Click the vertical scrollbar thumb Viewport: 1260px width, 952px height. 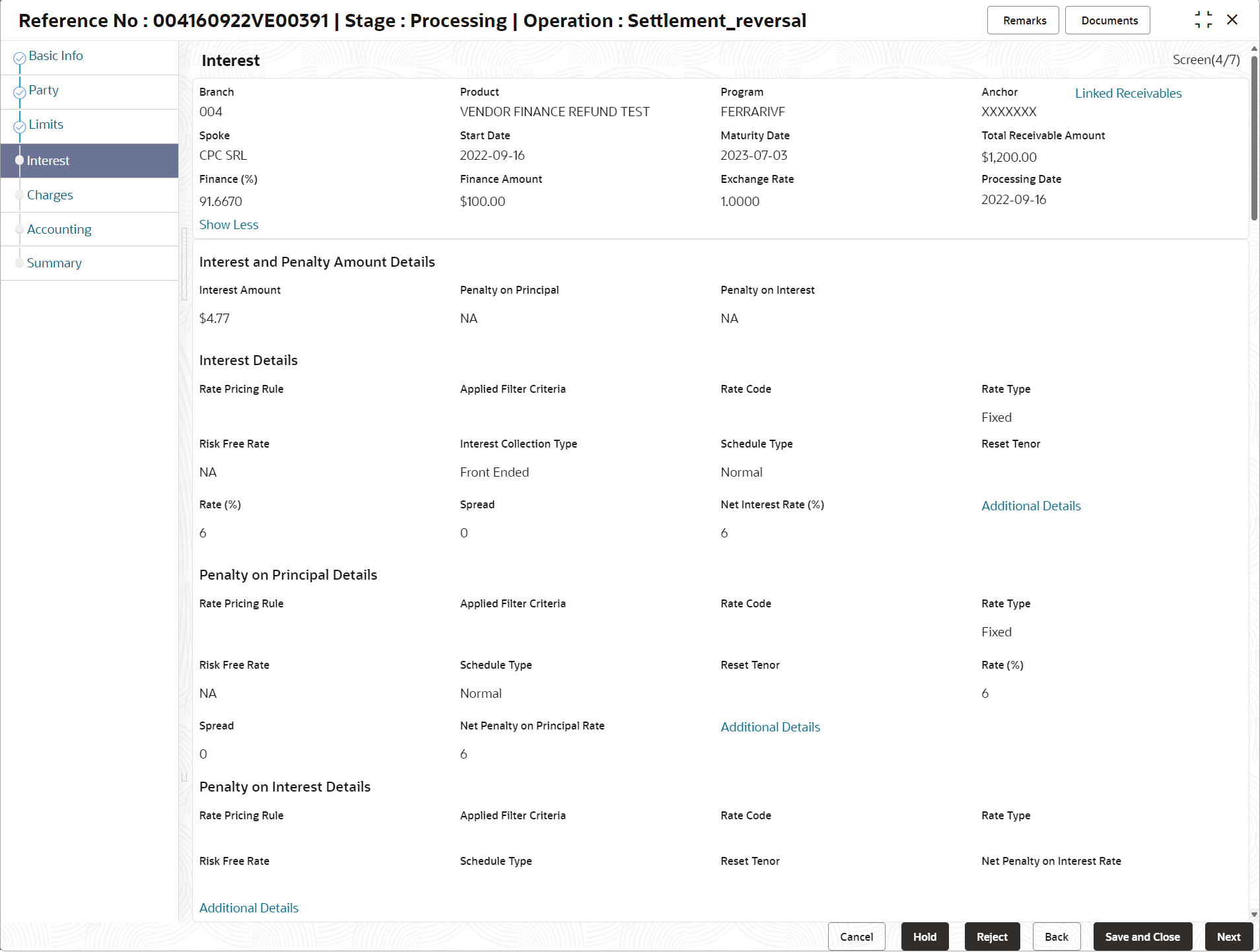coord(1254,137)
